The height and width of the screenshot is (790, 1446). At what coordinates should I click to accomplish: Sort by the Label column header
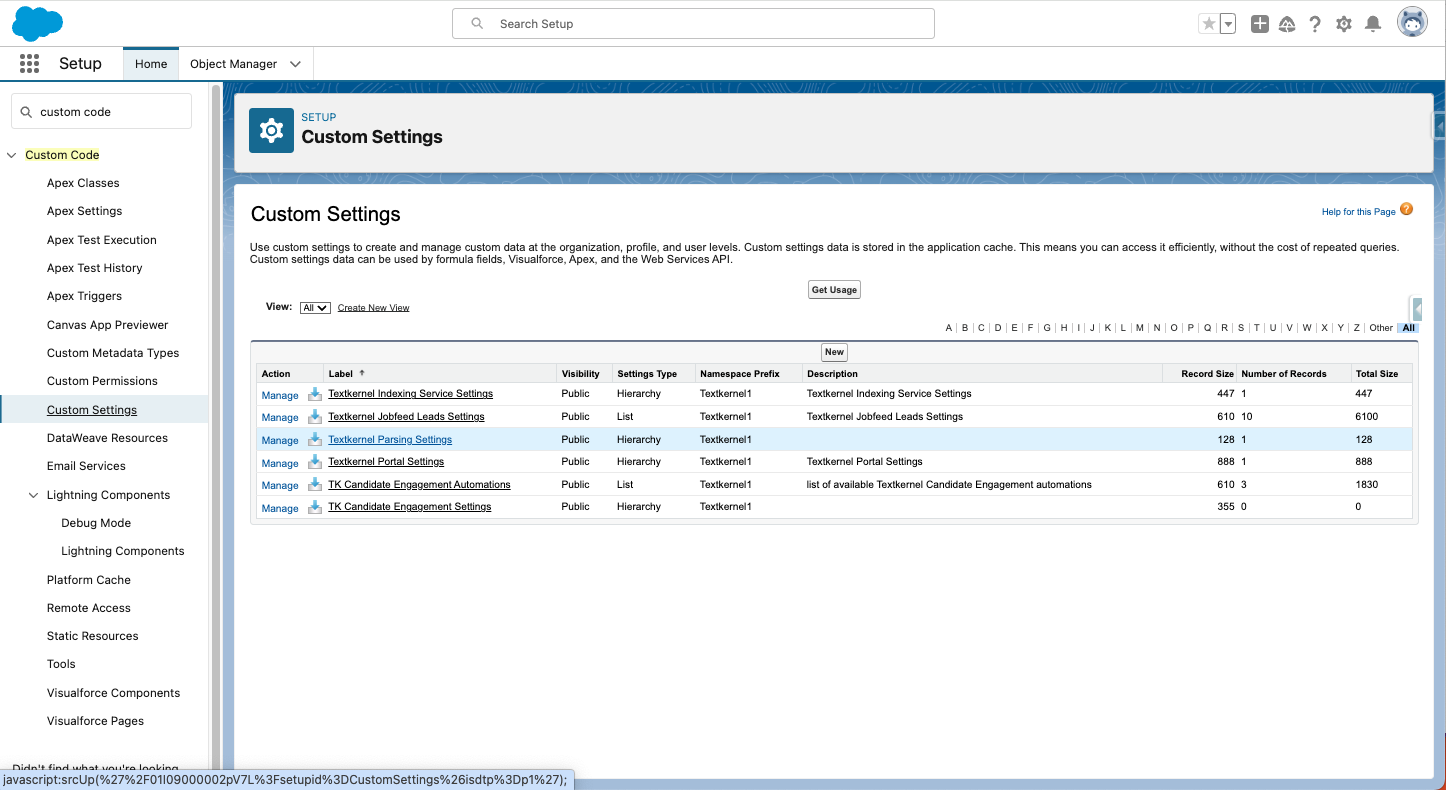[341, 374]
